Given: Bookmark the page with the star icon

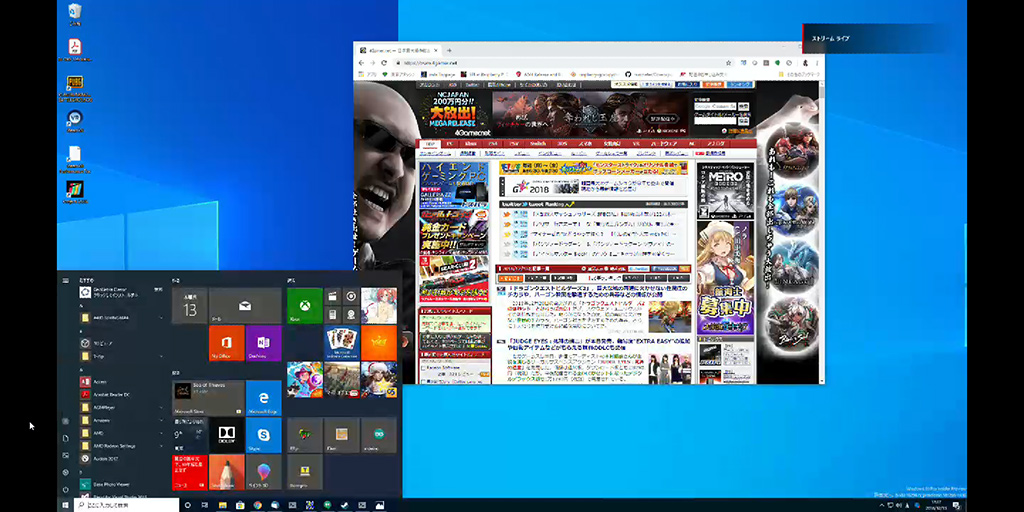Looking at the screenshot, I should [726, 62].
